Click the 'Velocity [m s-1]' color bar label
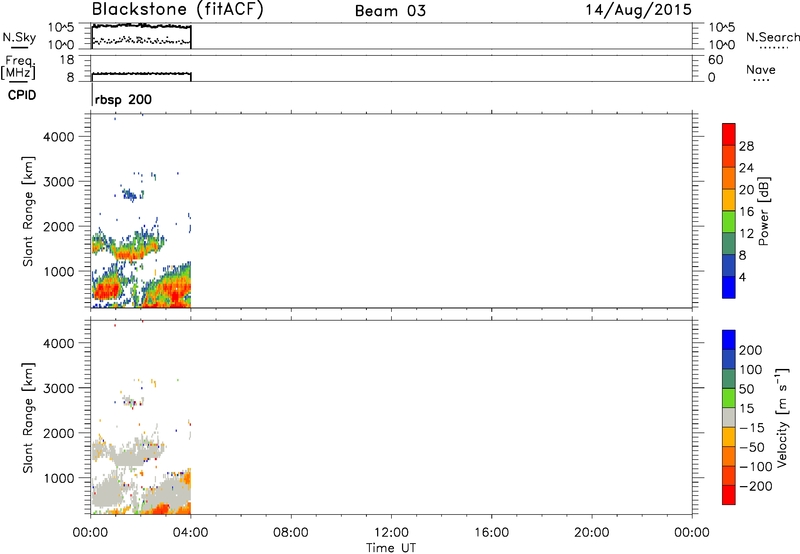The image size is (800, 554). (x=782, y=418)
